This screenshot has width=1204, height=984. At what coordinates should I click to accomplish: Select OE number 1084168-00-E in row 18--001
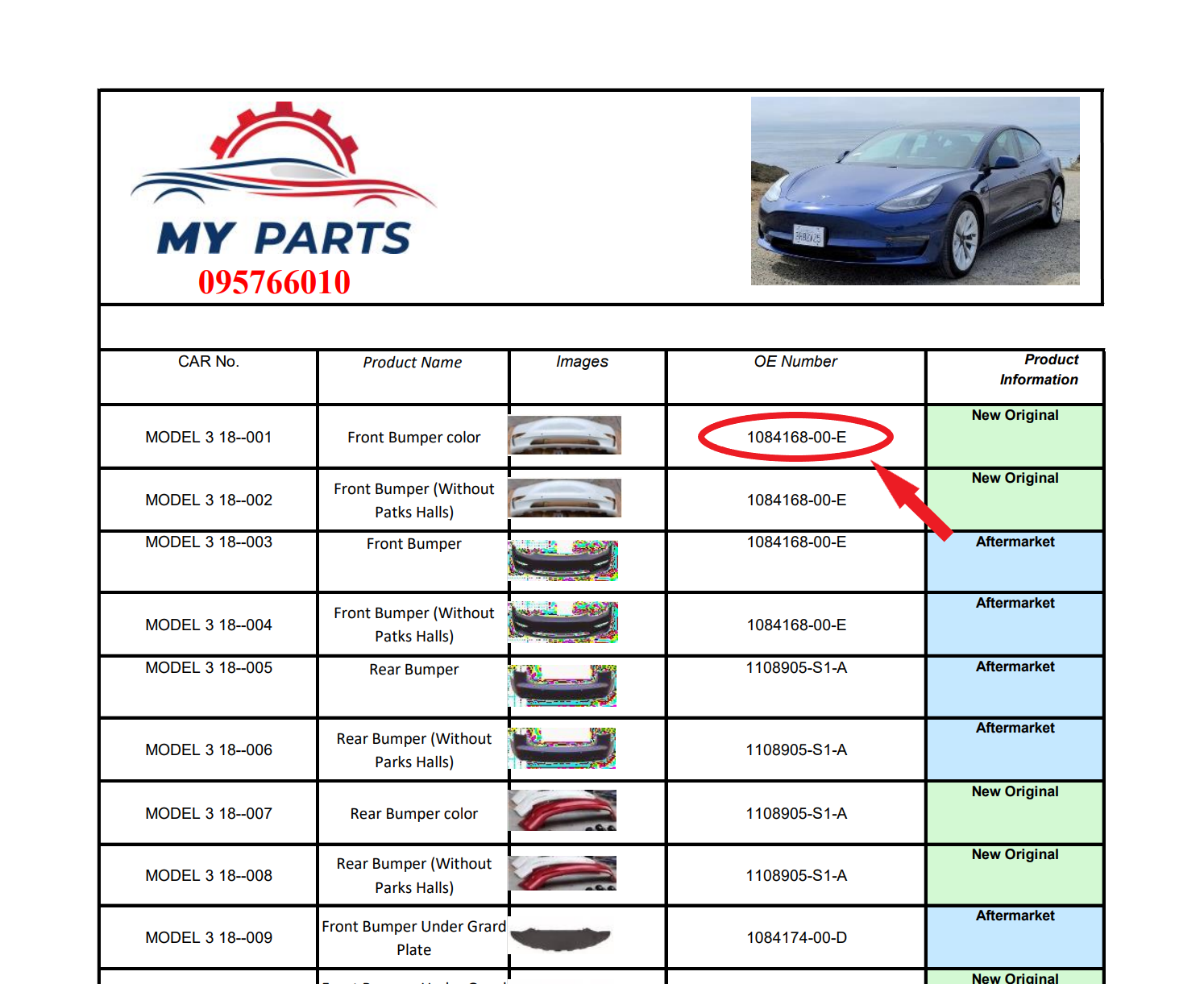pos(796,437)
